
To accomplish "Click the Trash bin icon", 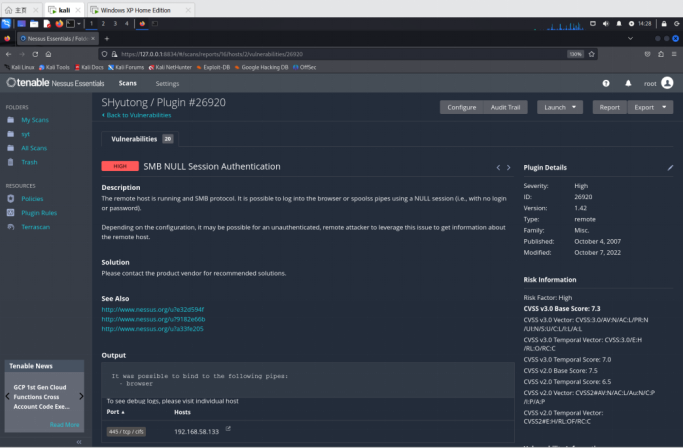I will (11, 162).
